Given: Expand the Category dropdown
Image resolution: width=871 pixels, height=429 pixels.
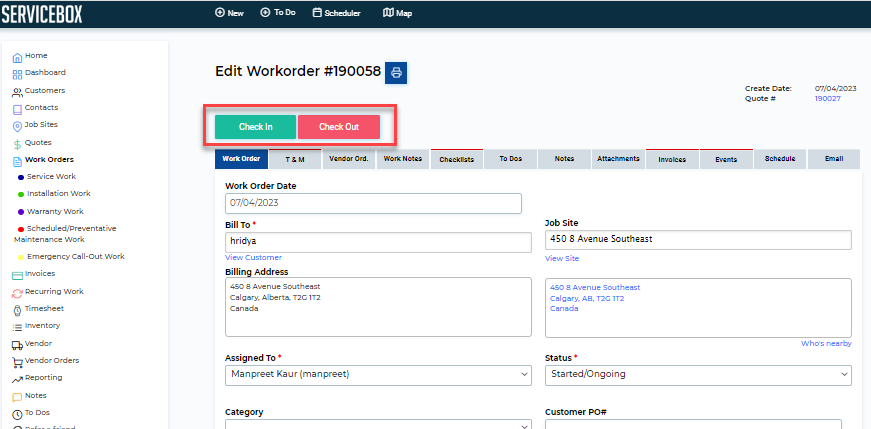Looking at the screenshot, I should click(x=378, y=425).
